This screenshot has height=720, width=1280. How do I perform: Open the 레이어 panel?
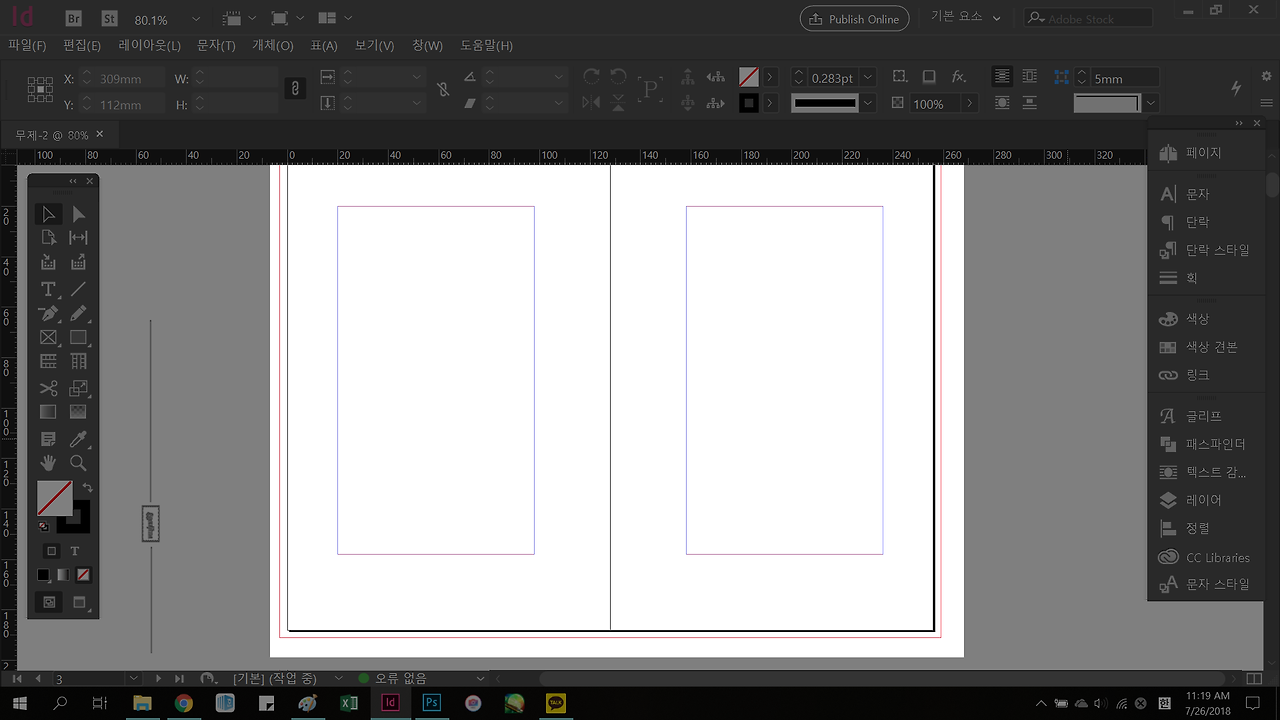(x=1203, y=500)
